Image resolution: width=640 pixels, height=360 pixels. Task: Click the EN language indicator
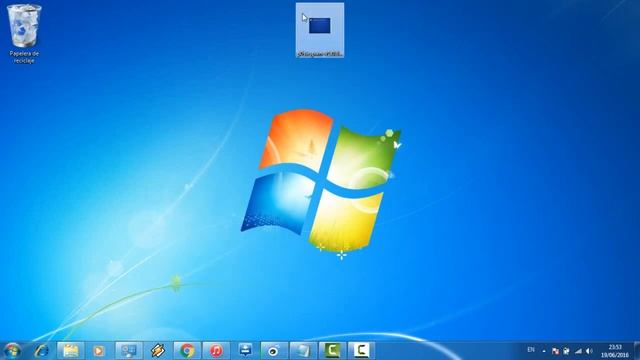[x=531, y=350]
